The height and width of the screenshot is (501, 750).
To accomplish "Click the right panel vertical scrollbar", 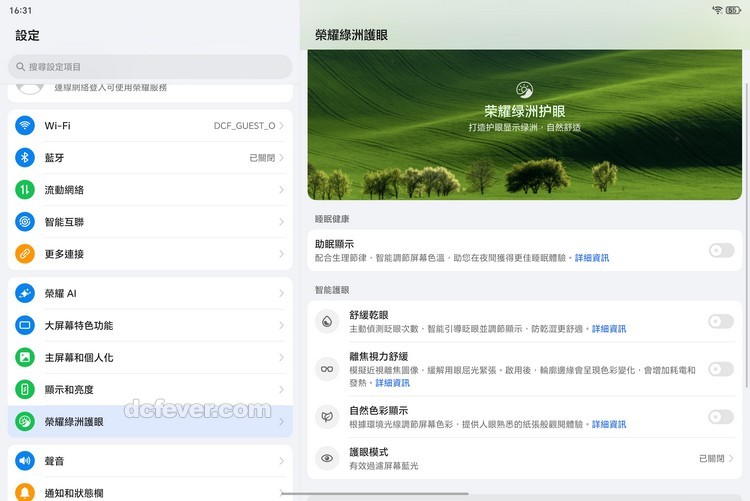I will click(747, 234).
